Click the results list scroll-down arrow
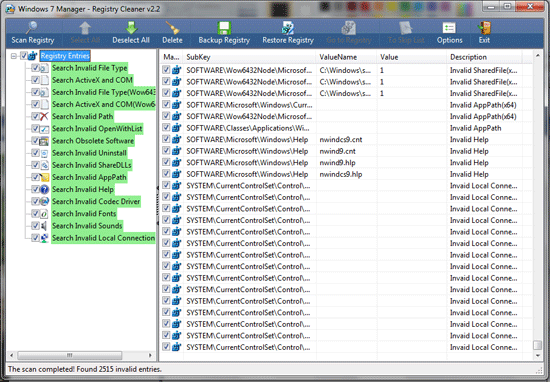 pyautogui.click(x=538, y=355)
